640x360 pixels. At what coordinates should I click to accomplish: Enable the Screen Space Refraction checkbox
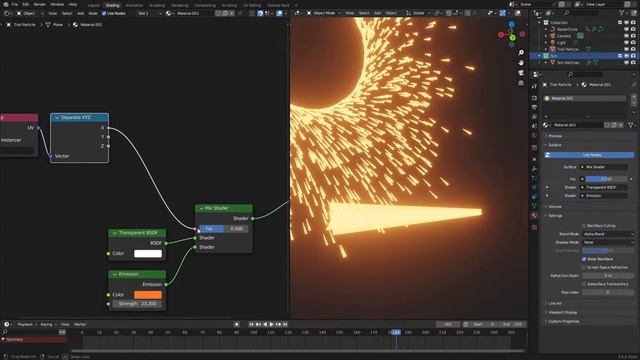(x=584, y=267)
